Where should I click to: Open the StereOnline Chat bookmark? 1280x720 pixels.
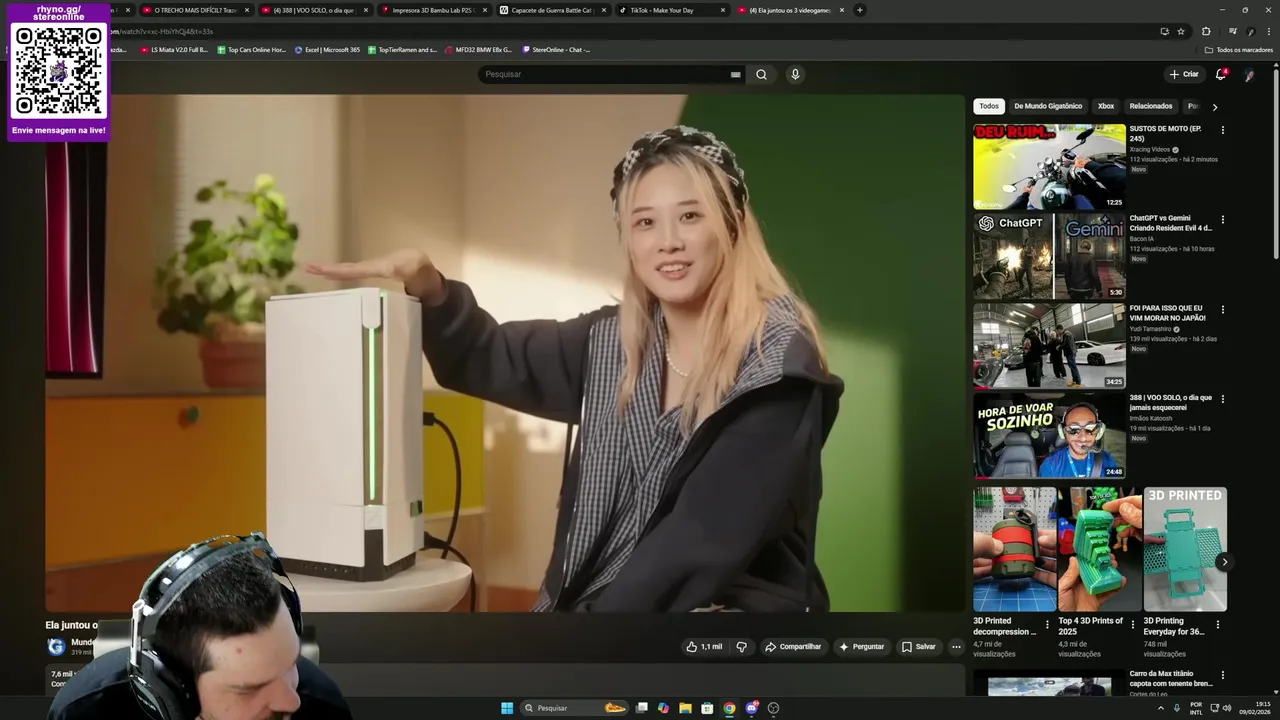[x=556, y=49]
